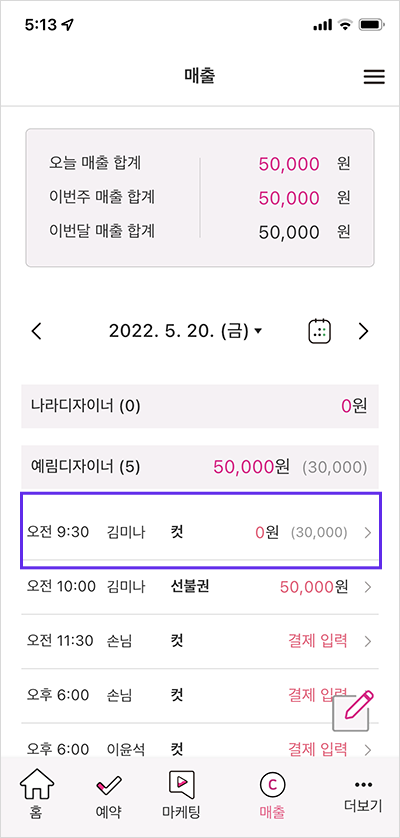Image resolution: width=400 pixels, height=838 pixels.
Task: Click 결제 입력 for 이윤석
Action: [x=318, y=747]
